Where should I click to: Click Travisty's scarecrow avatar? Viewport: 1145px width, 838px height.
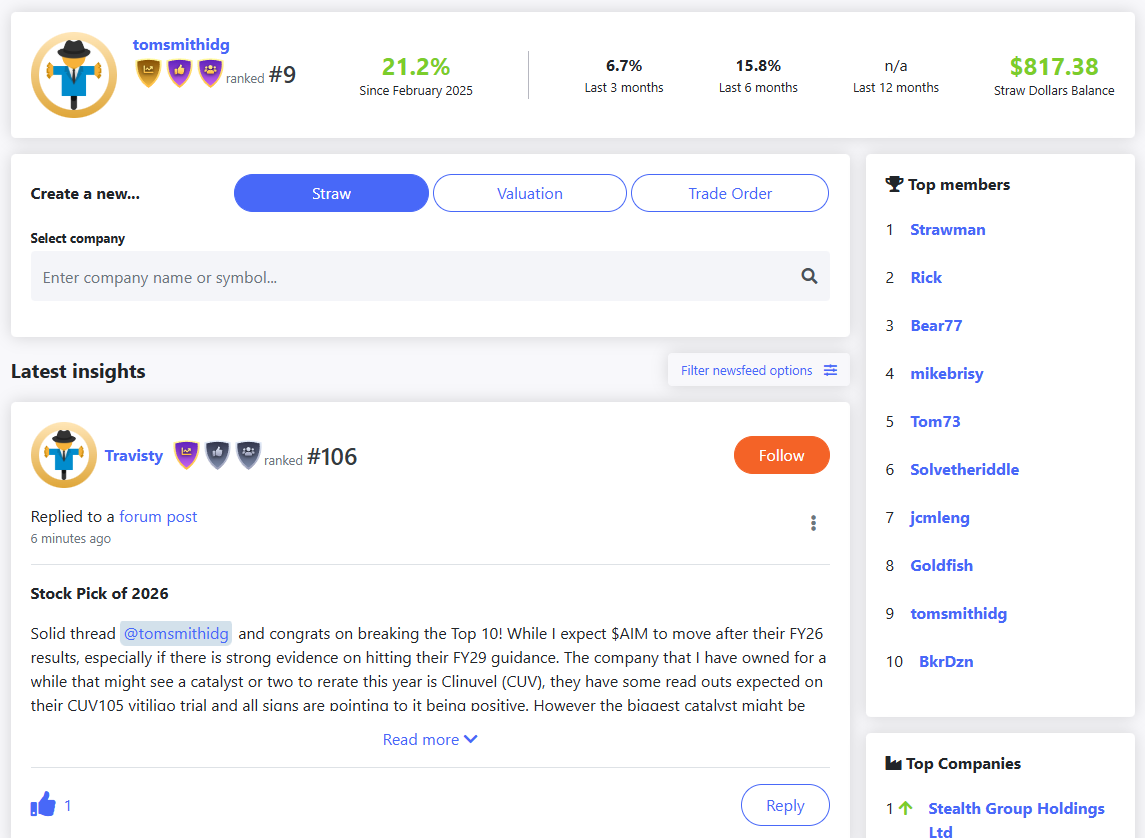[x=64, y=455]
